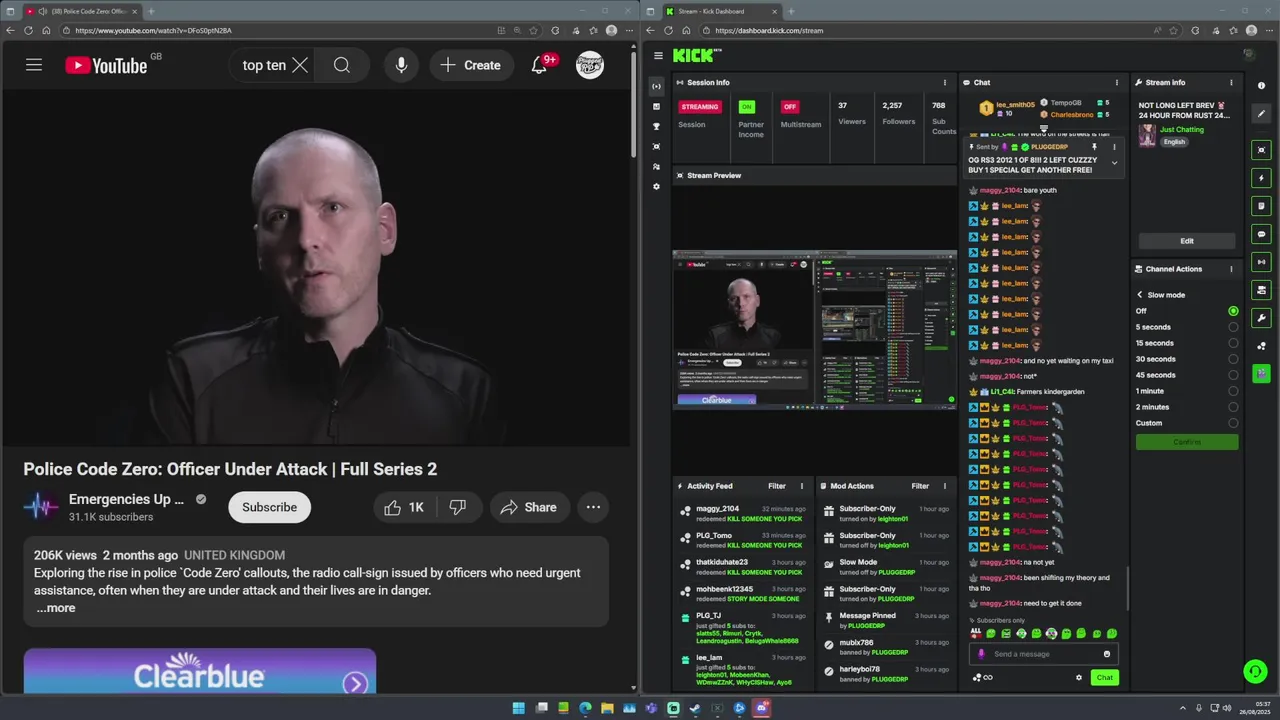Open the YouTube account avatar menu
Viewport: 1280px width, 720px height.
pyautogui.click(x=590, y=65)
